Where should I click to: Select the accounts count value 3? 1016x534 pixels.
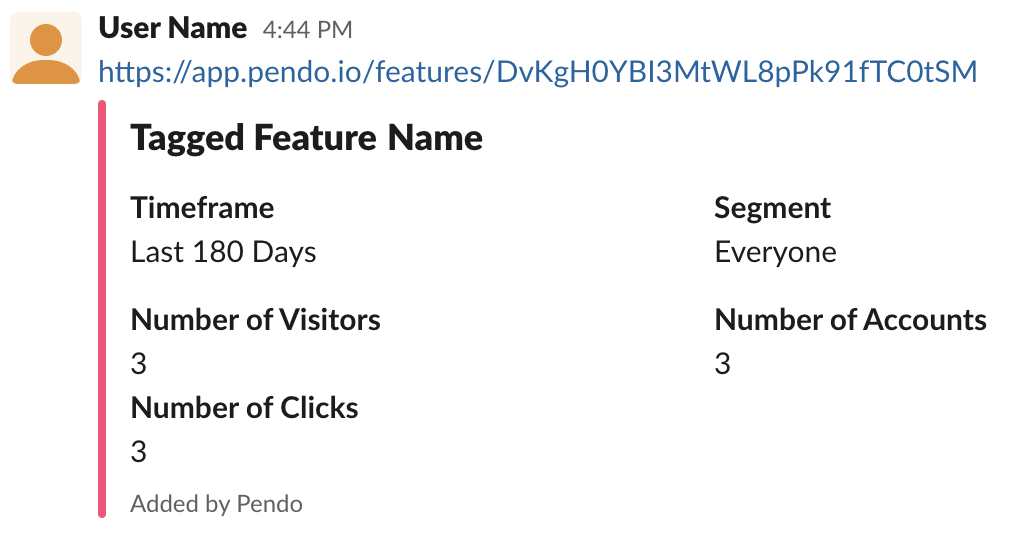722,364
